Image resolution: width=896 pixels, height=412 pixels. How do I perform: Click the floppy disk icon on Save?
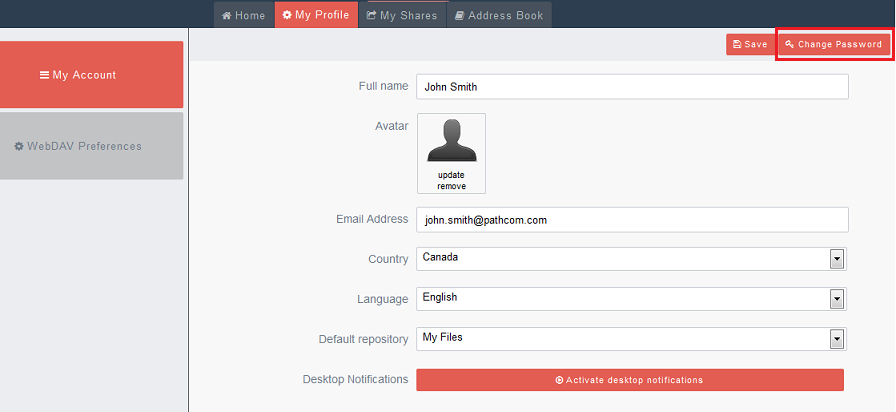tap(737, 45)
